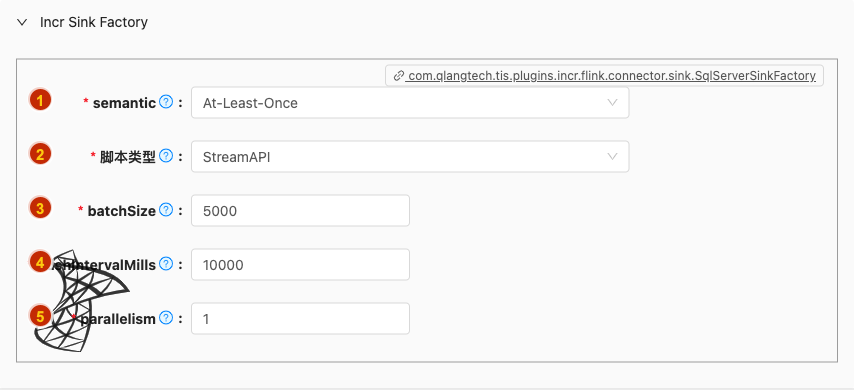Click the red number 4 badge
Screen dimensions: 854x390
pyautogui.click(x=40, y=262)
